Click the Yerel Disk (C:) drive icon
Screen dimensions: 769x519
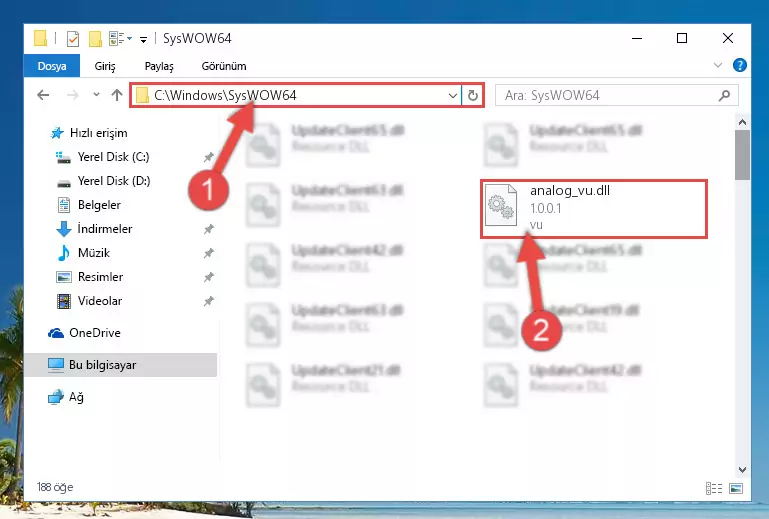[x=63, y=157]
